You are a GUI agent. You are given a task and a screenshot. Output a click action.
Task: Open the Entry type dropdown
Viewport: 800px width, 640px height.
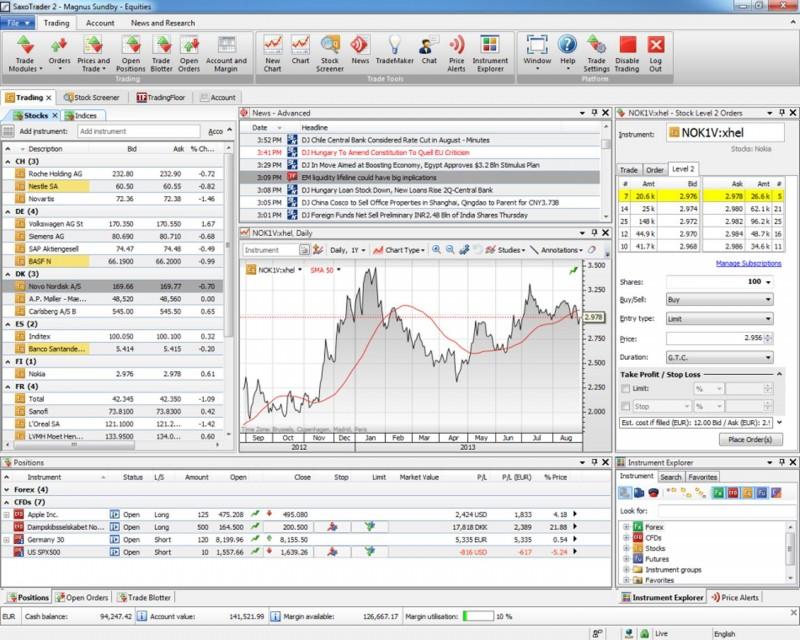(x=719, y=318)
